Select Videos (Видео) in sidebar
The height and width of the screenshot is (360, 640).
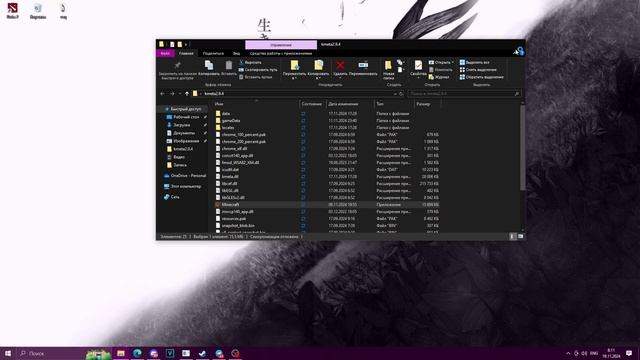click(x=176, y=157)
